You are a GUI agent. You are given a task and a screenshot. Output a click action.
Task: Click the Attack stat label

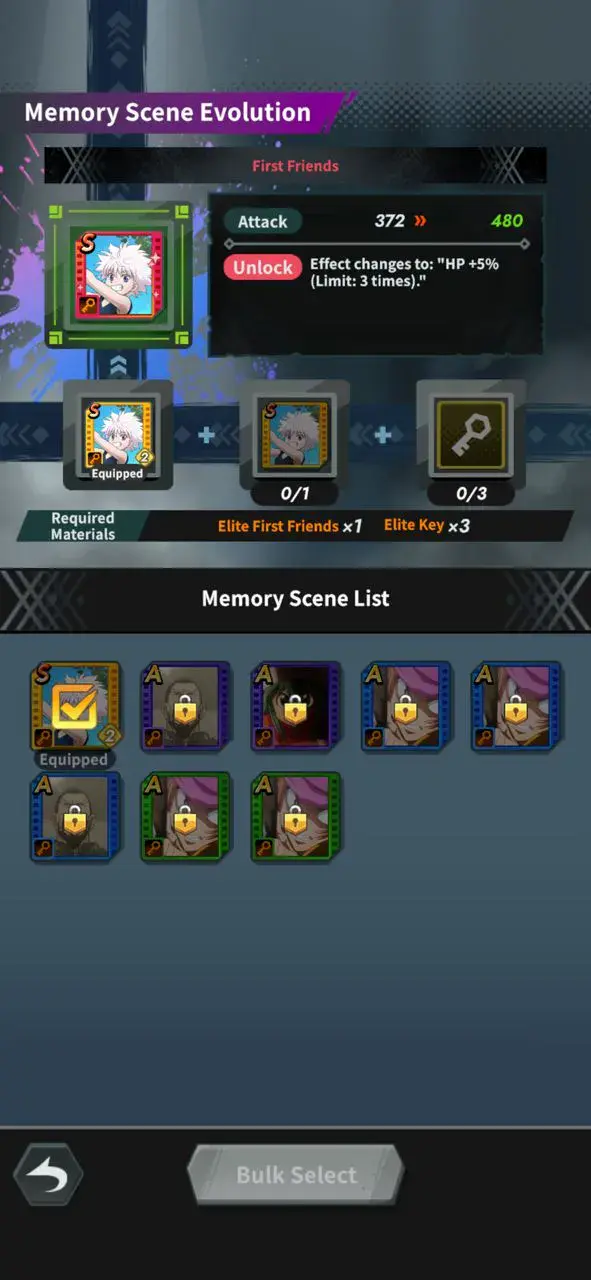(263, 221)
